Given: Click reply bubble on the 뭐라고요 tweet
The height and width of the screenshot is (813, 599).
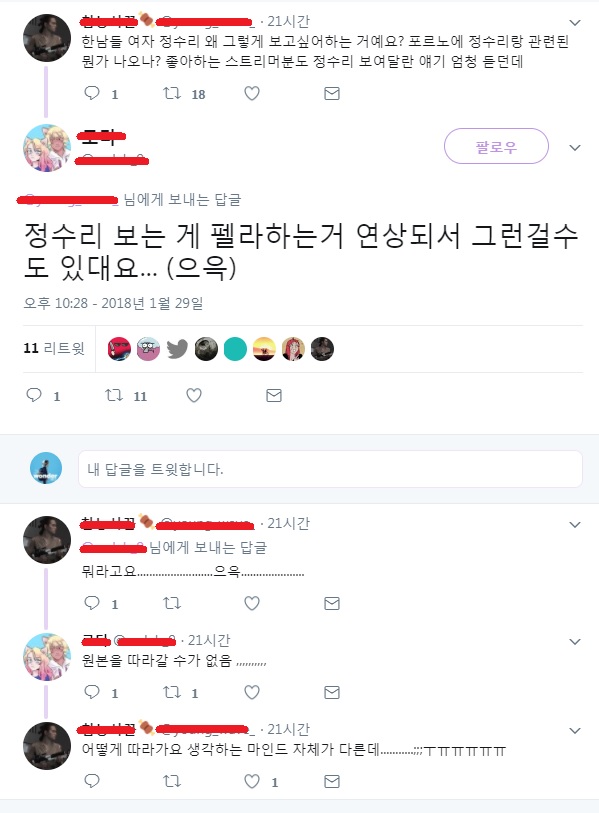Looking at the screenshot, I should 92,602.
